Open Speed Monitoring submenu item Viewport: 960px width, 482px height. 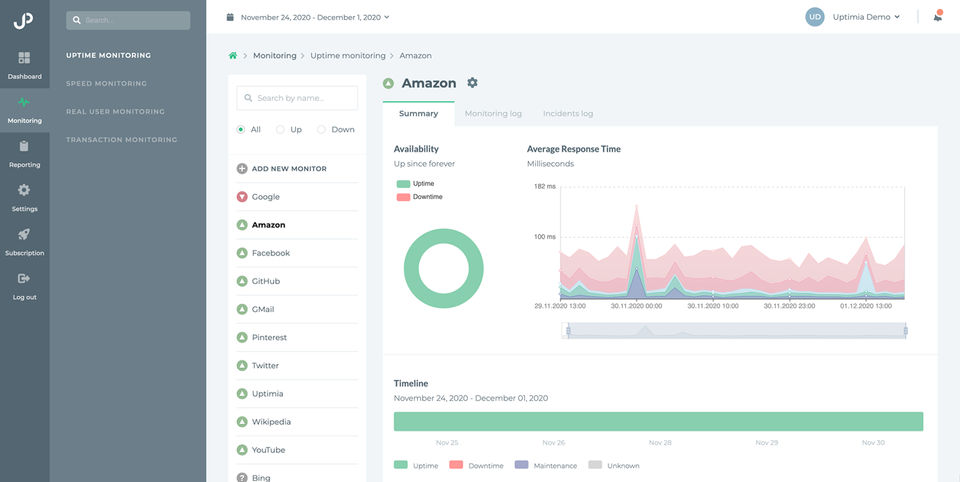(107, 83)
